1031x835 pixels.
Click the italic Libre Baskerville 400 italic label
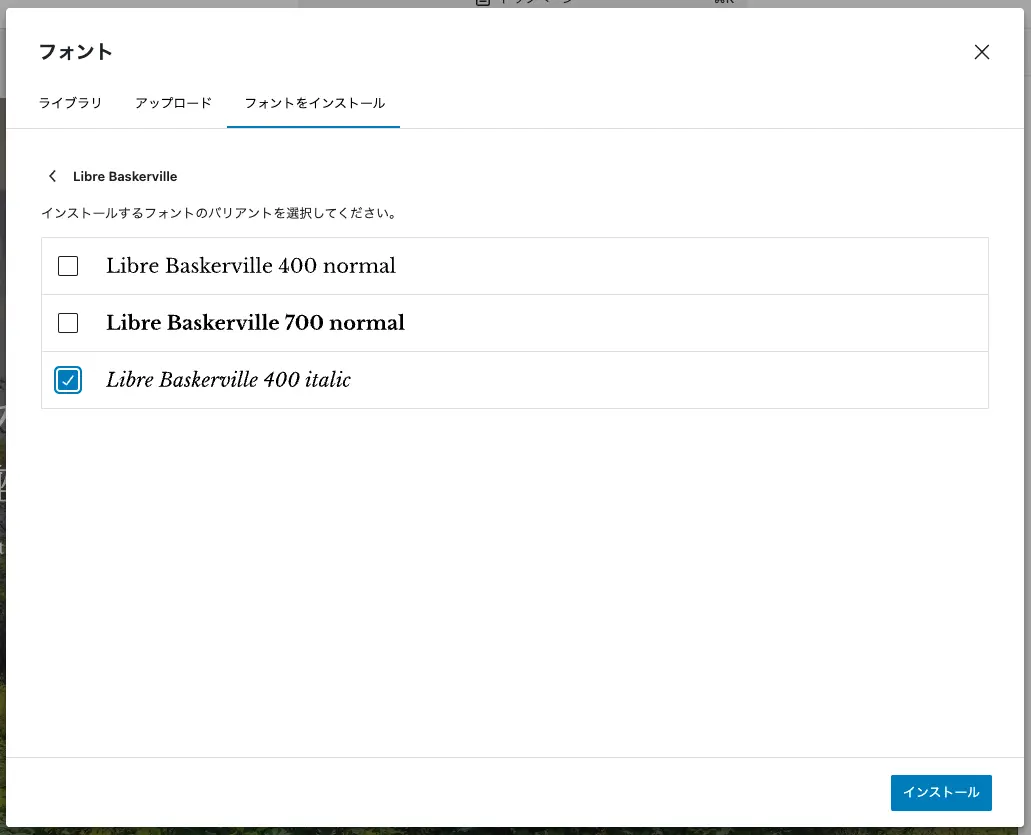(228, 380)
